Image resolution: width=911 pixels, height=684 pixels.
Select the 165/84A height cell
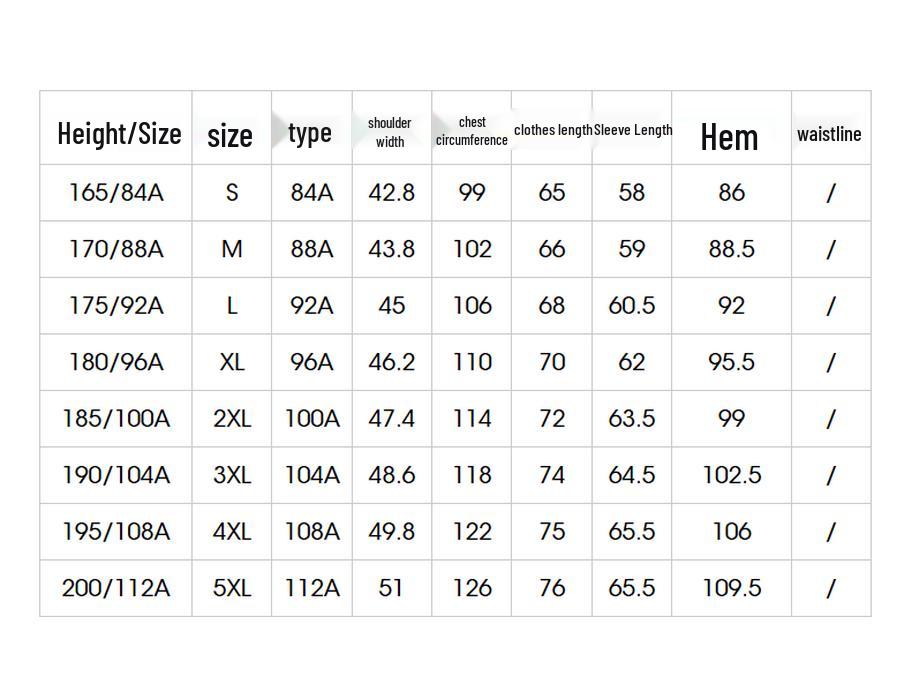point(116,192)
